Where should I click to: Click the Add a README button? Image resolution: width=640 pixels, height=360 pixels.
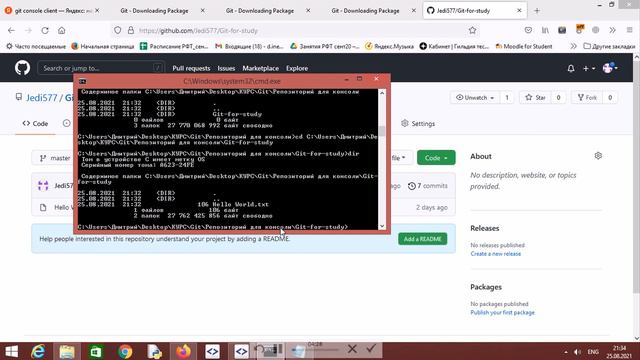click(422, 239)
